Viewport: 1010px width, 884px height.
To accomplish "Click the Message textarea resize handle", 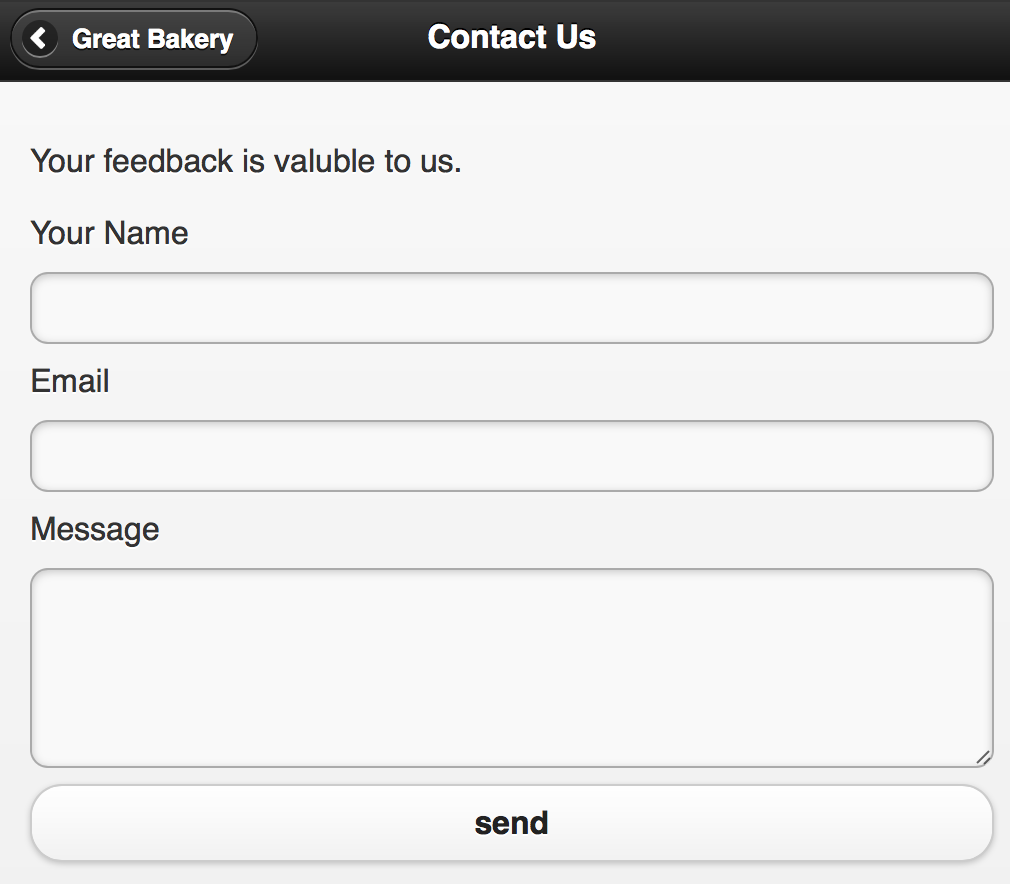I will click(983, 758).
